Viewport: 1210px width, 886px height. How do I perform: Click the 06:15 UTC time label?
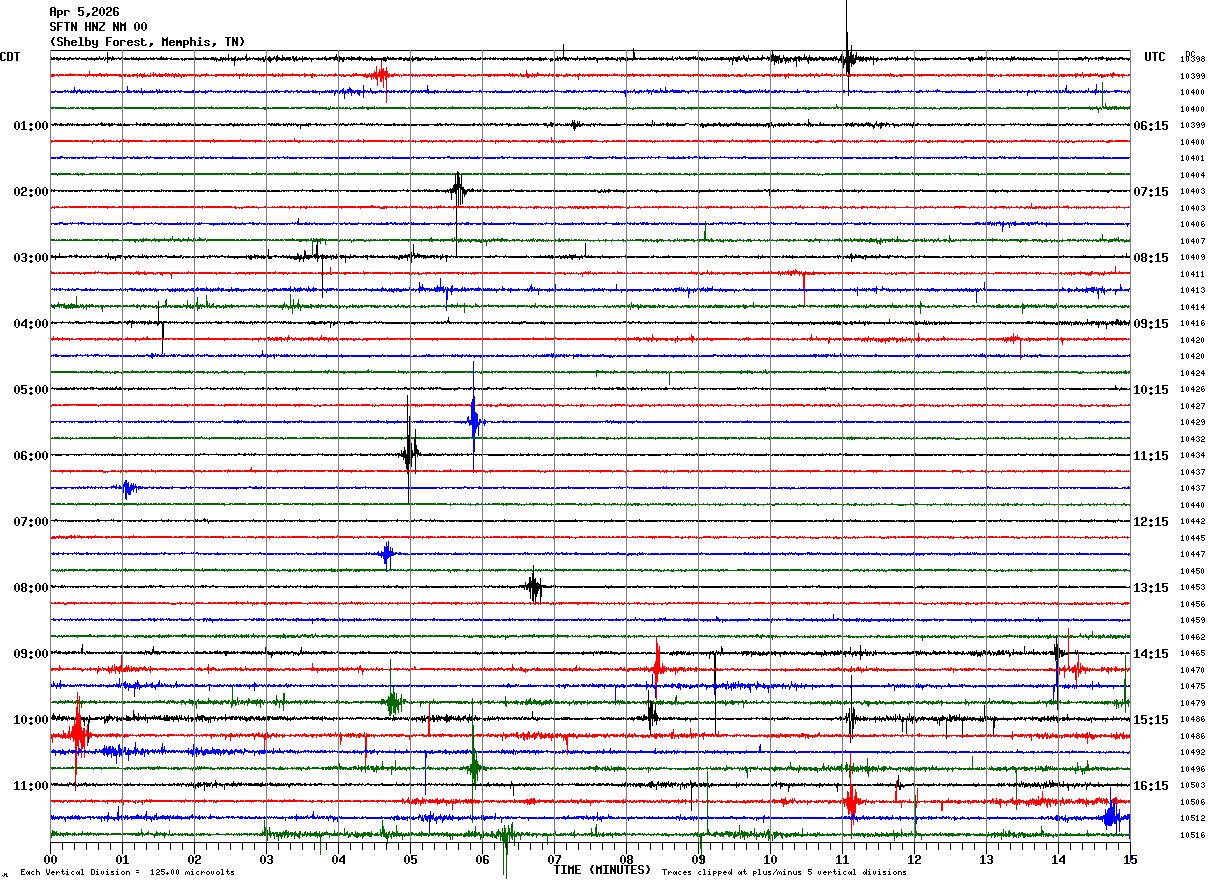coord(1151,126)
